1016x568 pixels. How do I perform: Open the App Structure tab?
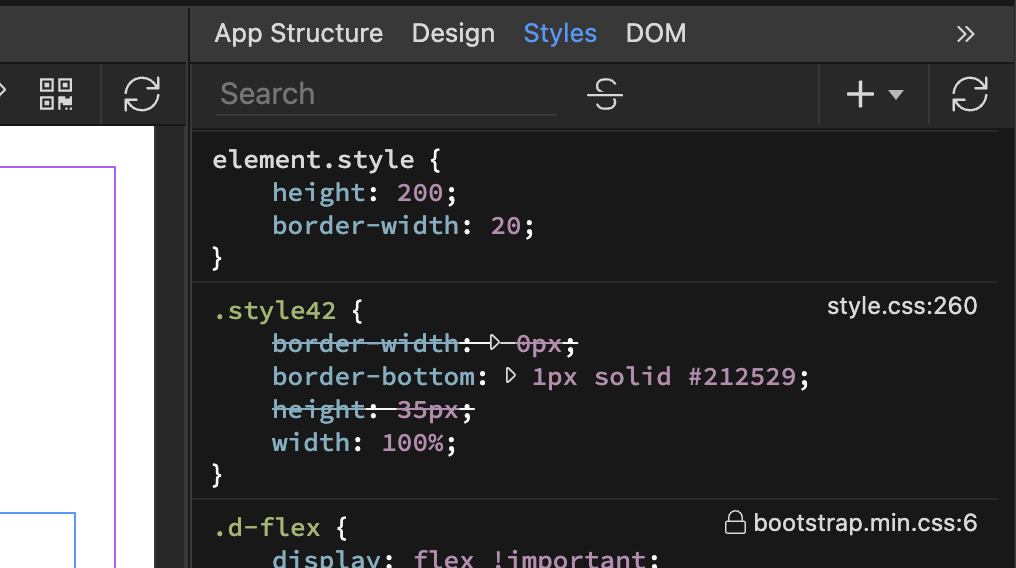click(x=299, y=34)
